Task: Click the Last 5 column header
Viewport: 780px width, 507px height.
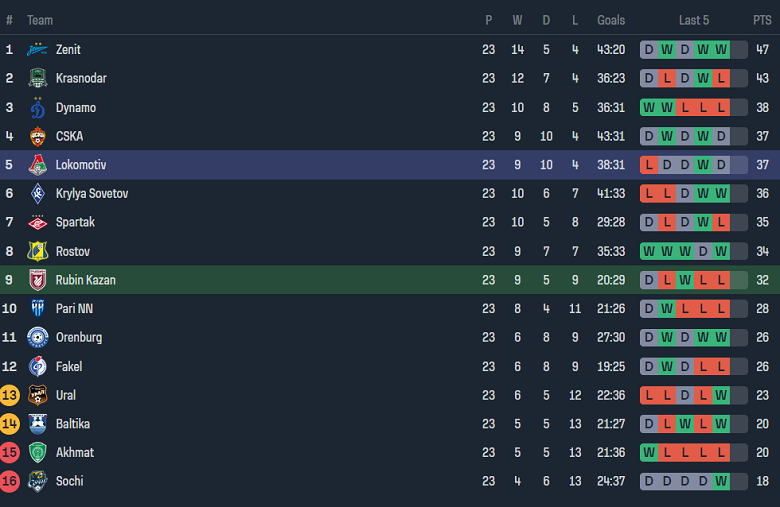Action: [694, 20]
